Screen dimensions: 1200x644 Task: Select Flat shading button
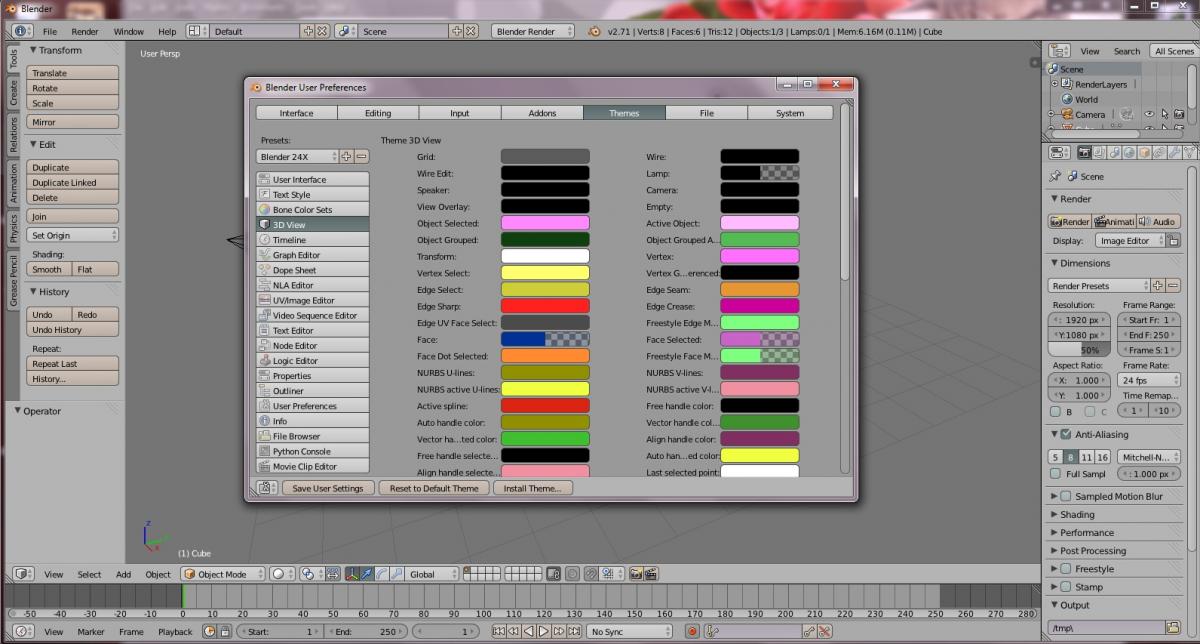click(x=96, y=270)
